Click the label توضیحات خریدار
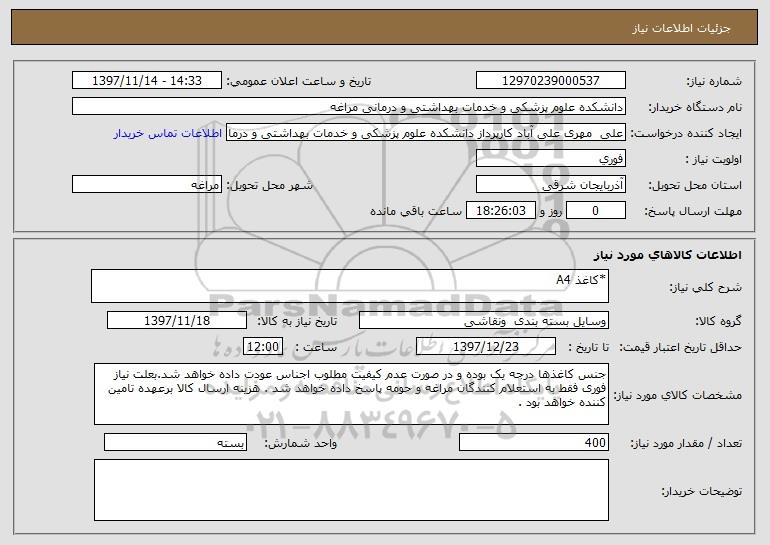 coord(702,491)
